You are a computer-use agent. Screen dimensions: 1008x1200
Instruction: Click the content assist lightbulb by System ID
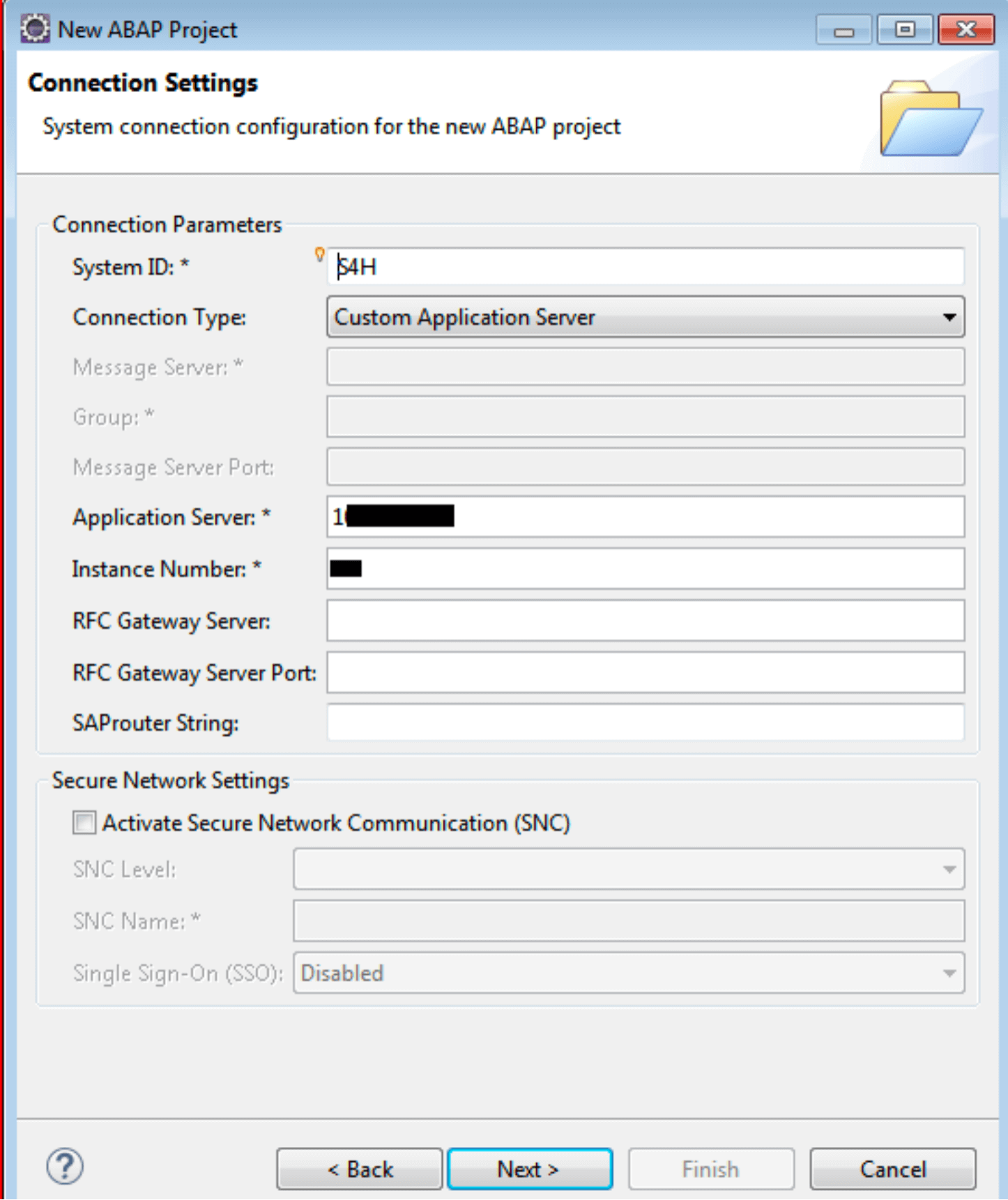point(319,254)
